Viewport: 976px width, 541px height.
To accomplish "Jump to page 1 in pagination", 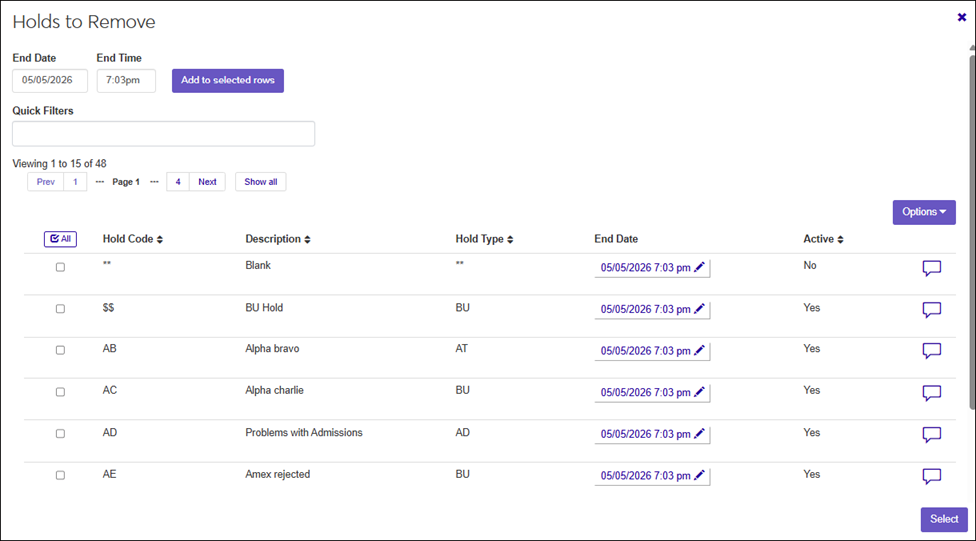I will (x=75, y=182).
